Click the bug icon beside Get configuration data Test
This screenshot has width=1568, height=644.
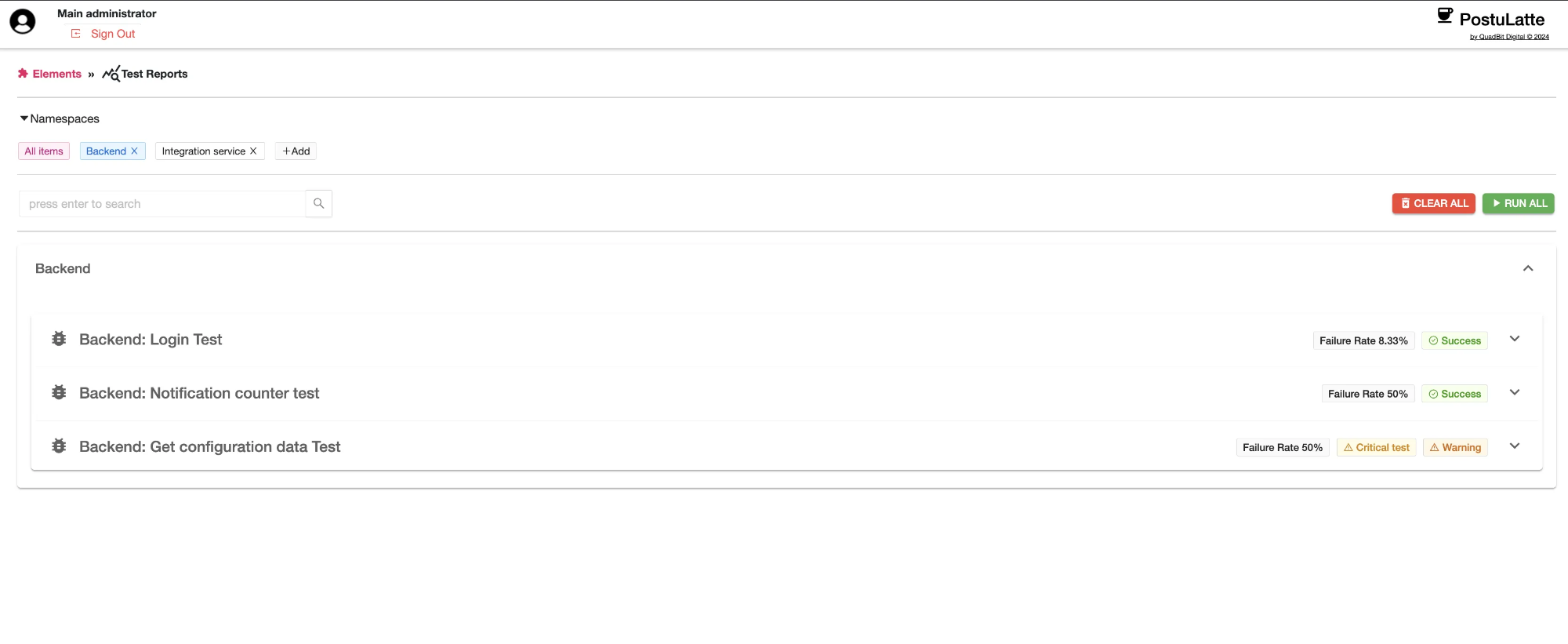click(x=59, y=446)
